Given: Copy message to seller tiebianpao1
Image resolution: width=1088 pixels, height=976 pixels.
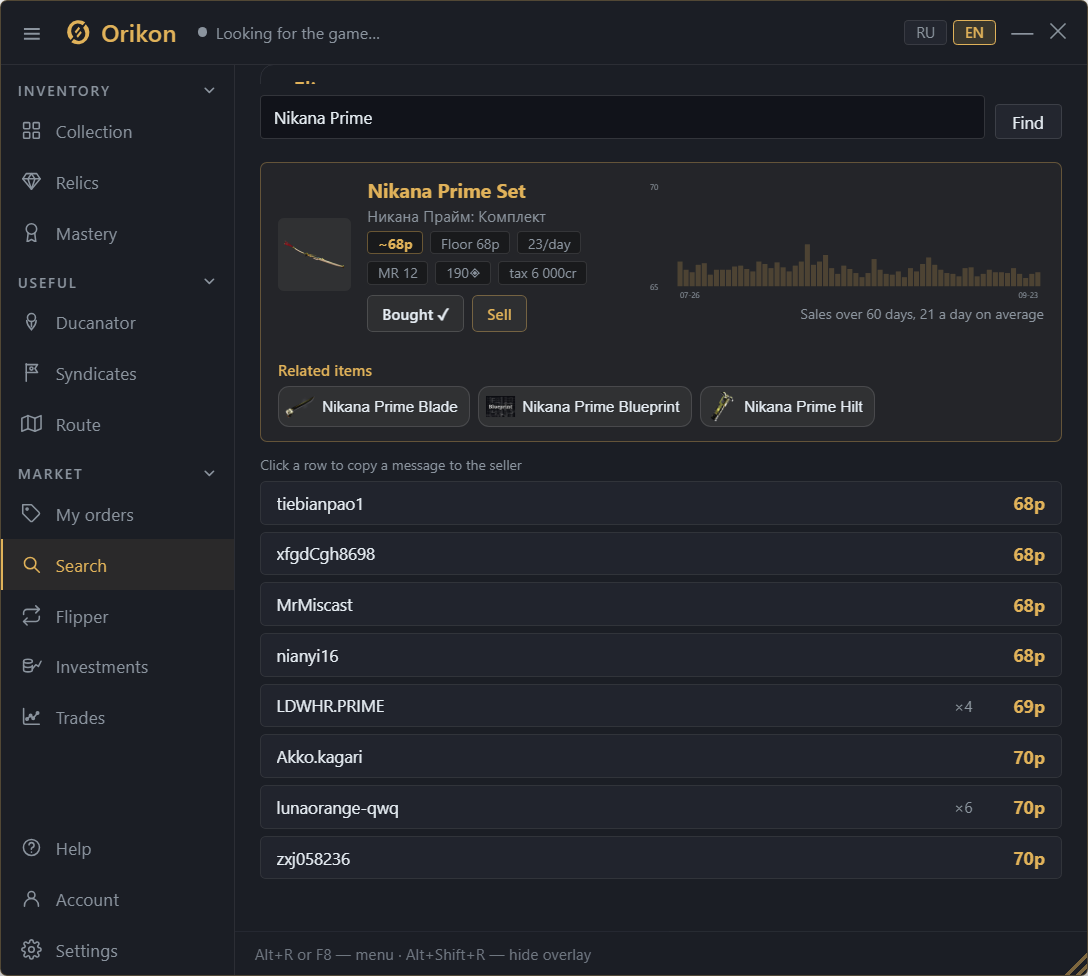Looking at the screenshot, I should 661,504.
